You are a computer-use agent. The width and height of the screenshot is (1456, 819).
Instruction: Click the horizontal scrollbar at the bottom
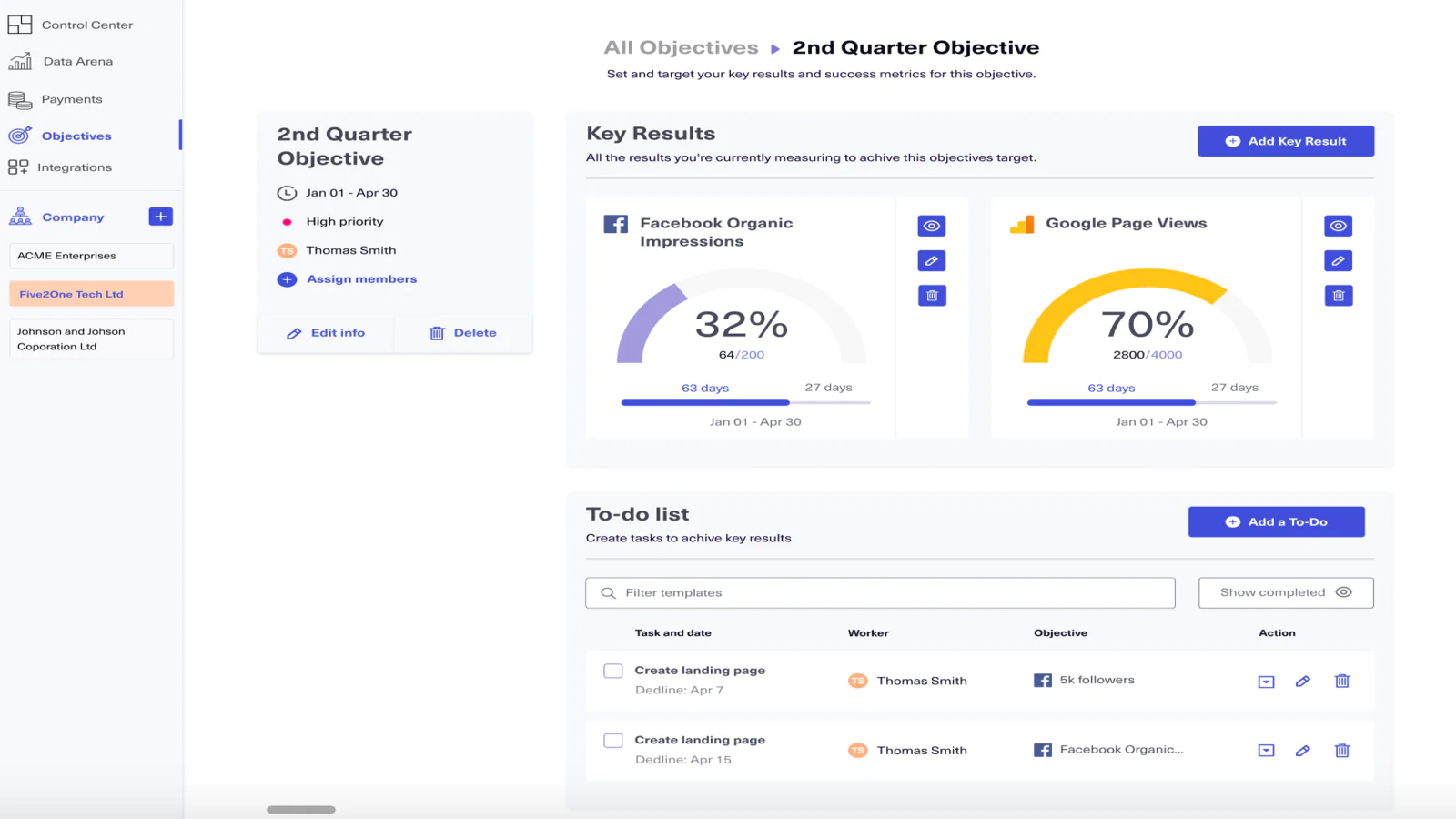click(301, 809)
